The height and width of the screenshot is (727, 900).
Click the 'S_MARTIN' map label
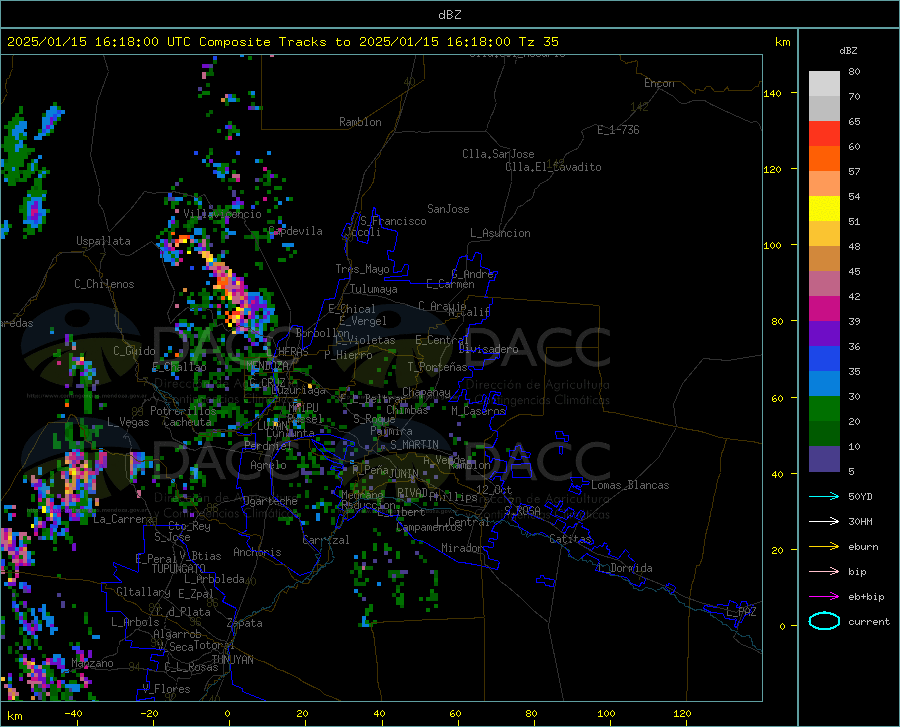click(x=414, y=445)
